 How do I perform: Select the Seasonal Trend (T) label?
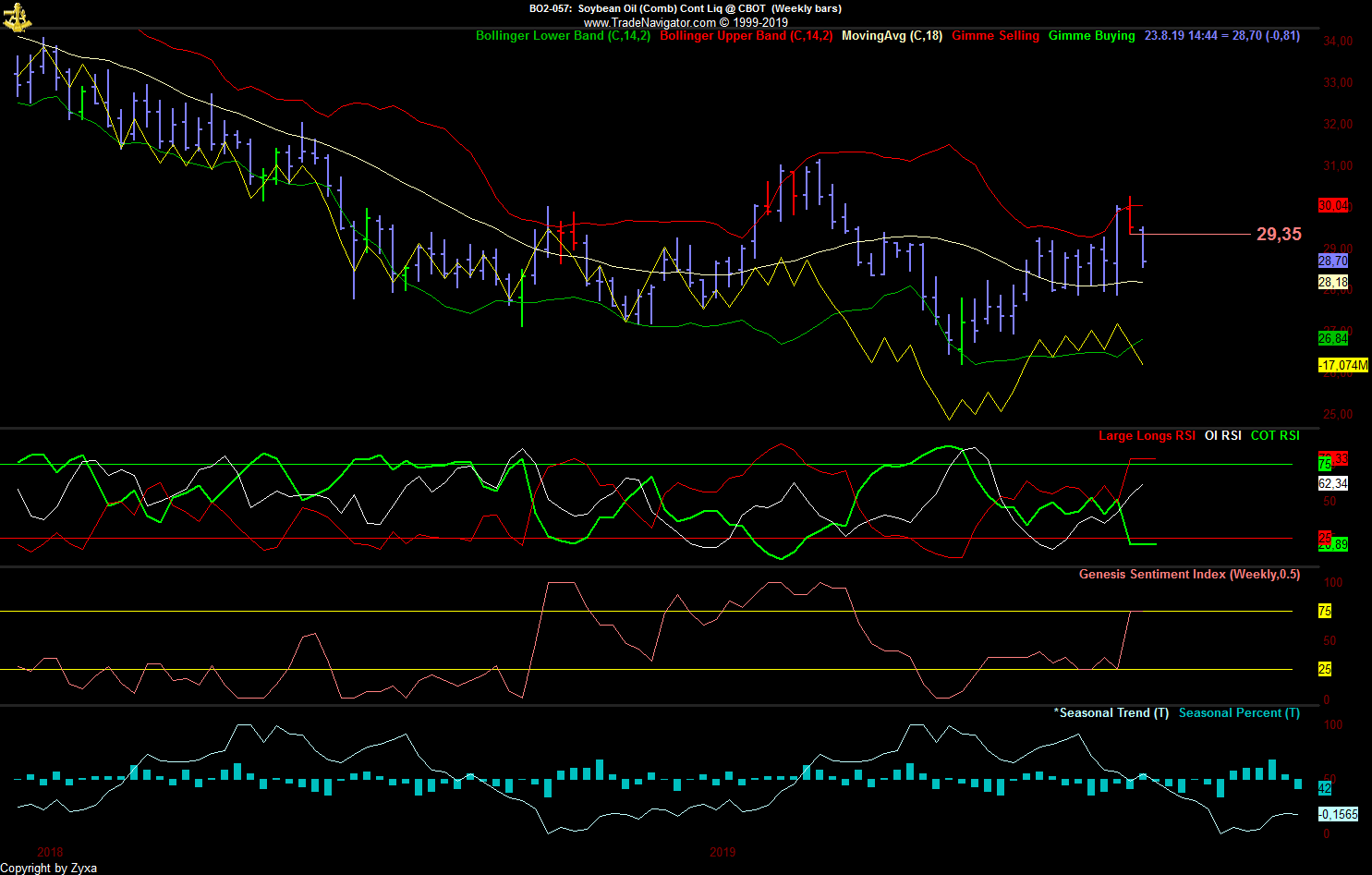(1111, 713)
